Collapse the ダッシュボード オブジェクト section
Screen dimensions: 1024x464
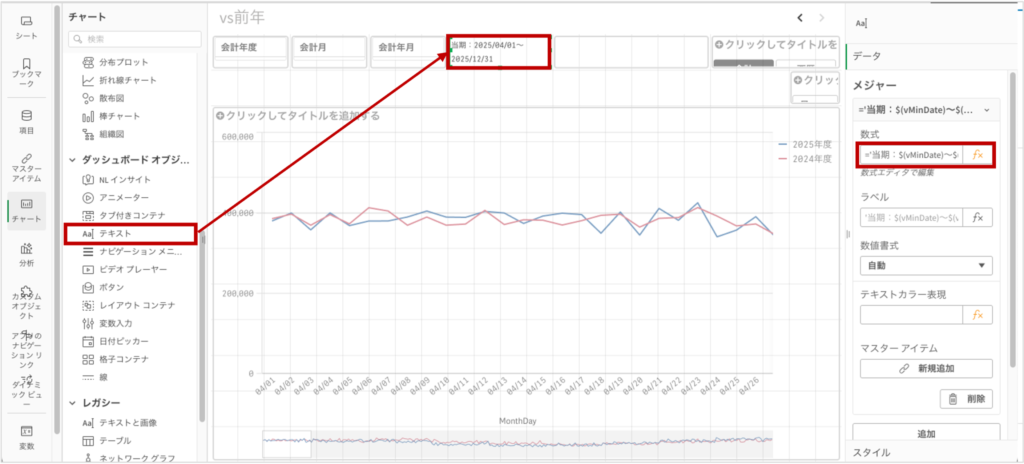pyautogui.click(x=71, y=160)
